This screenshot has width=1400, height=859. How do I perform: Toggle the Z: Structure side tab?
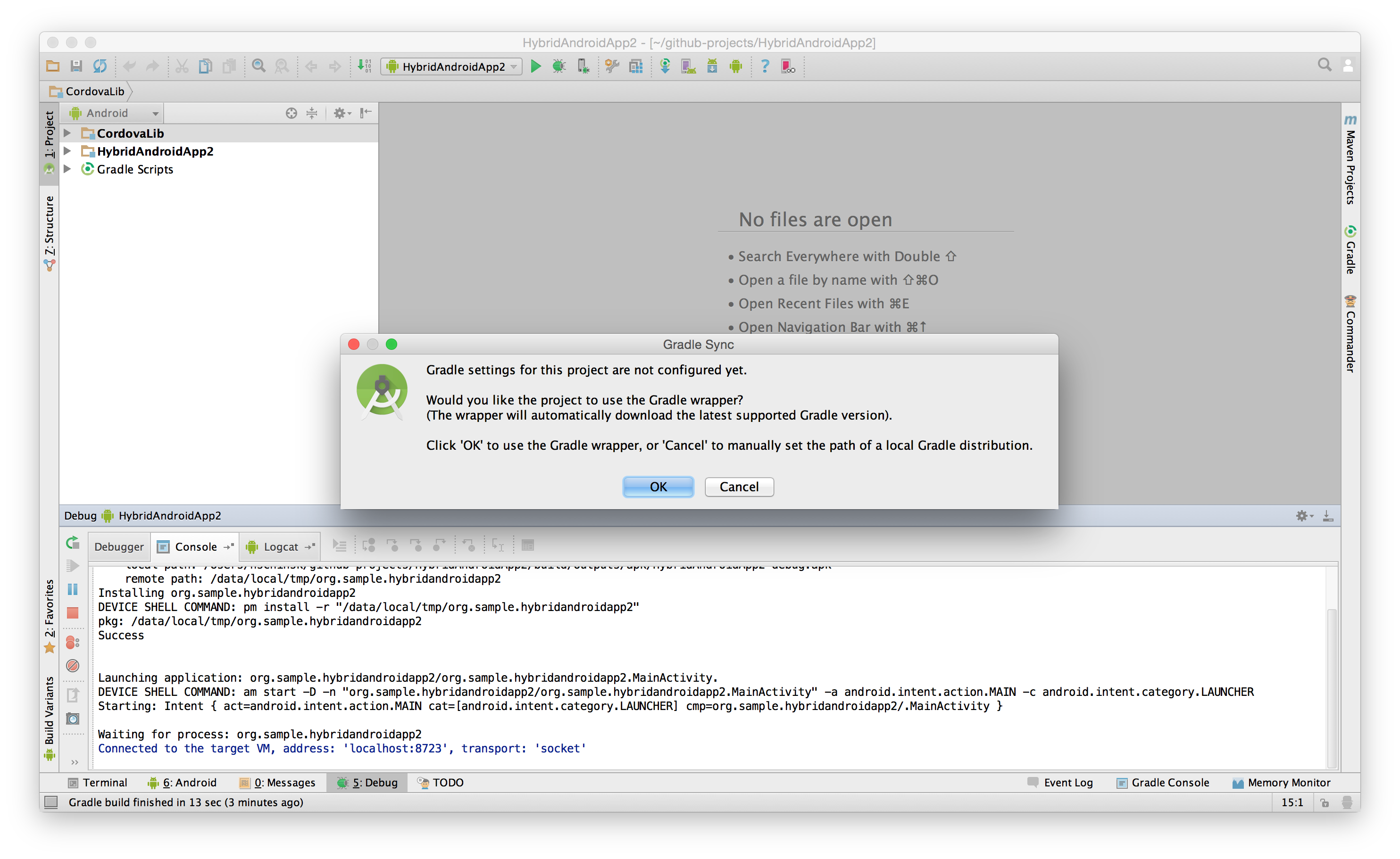50,233
